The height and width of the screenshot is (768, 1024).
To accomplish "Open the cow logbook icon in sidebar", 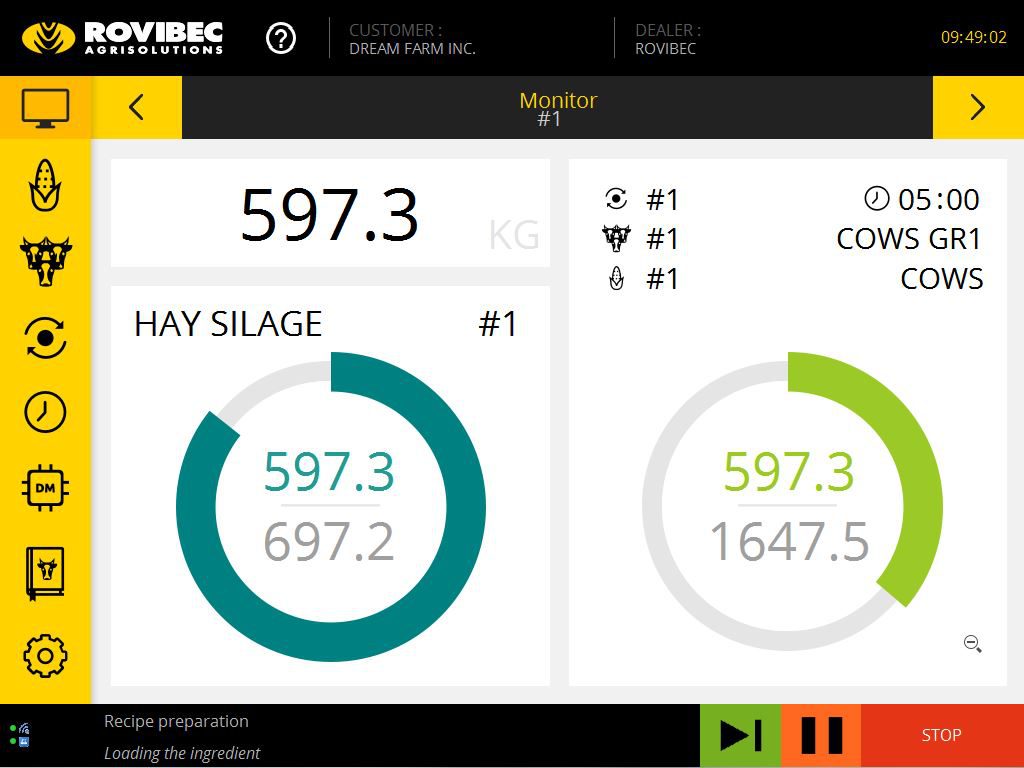I will click(x=45, y=573).
